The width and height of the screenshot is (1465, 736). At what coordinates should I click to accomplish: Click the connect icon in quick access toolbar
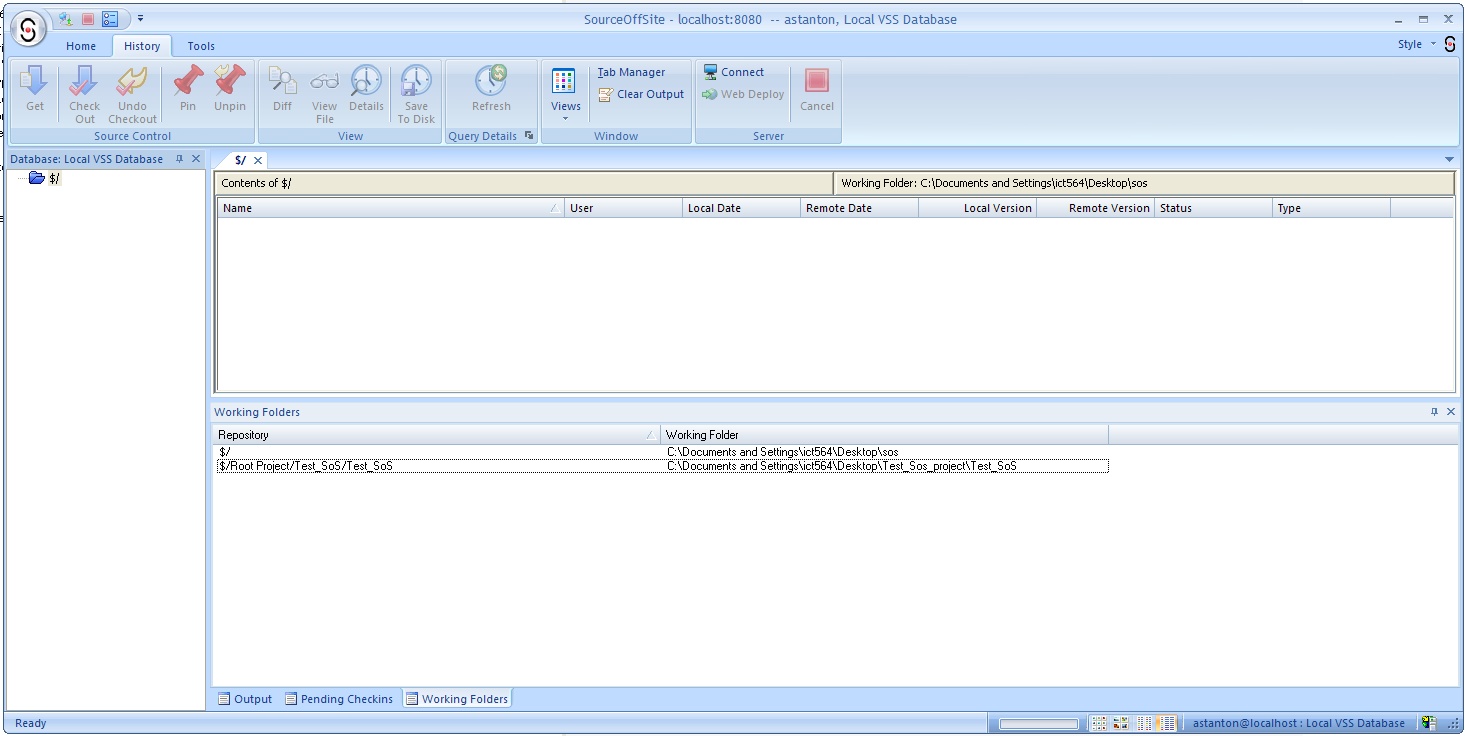(66, 19)
